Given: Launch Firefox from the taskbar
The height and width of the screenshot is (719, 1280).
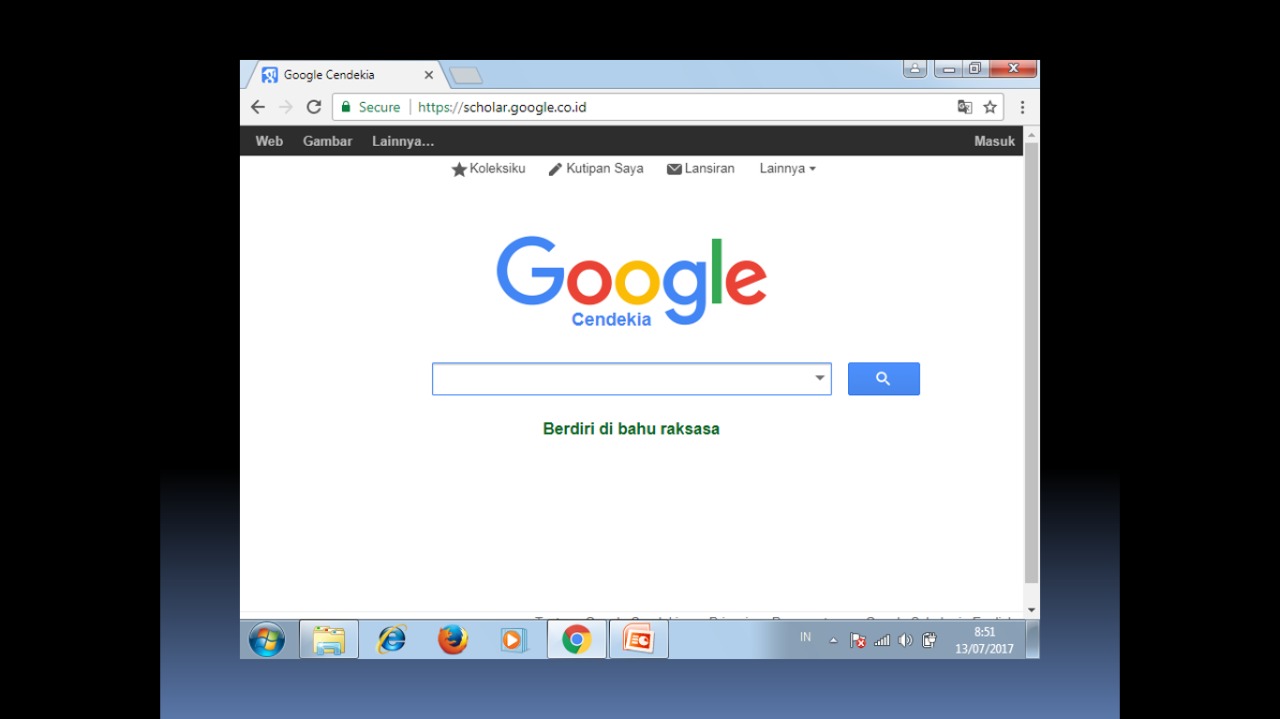Looking at the screenshot, I should [453, 639].
